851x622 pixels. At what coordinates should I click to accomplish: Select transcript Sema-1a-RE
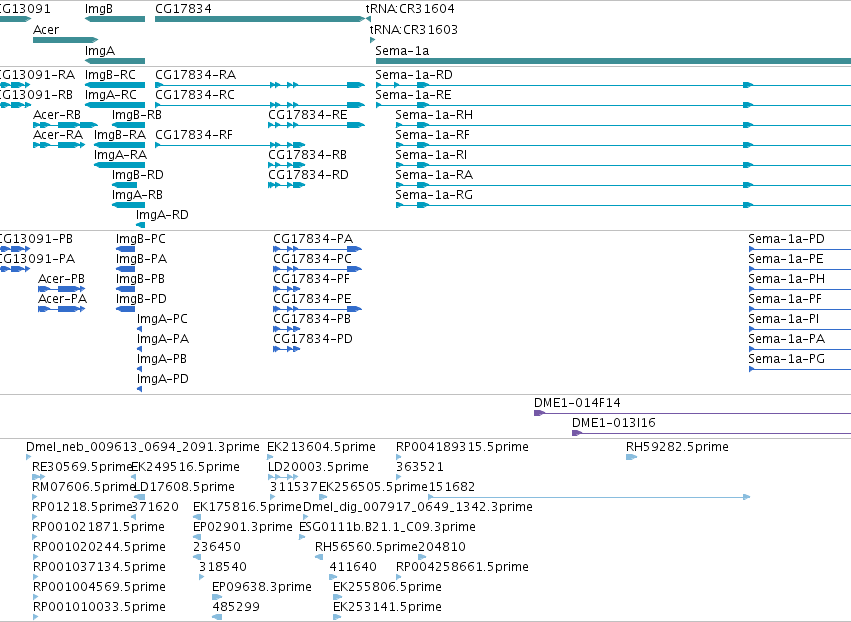(x=613, y=105)
